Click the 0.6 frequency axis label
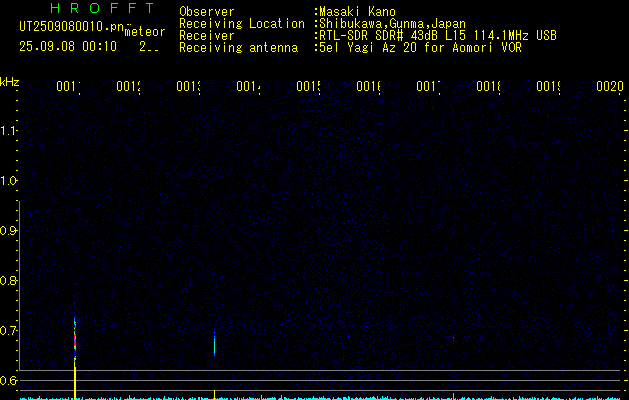Screen dimensions: 629x400 tap(8, 380)
